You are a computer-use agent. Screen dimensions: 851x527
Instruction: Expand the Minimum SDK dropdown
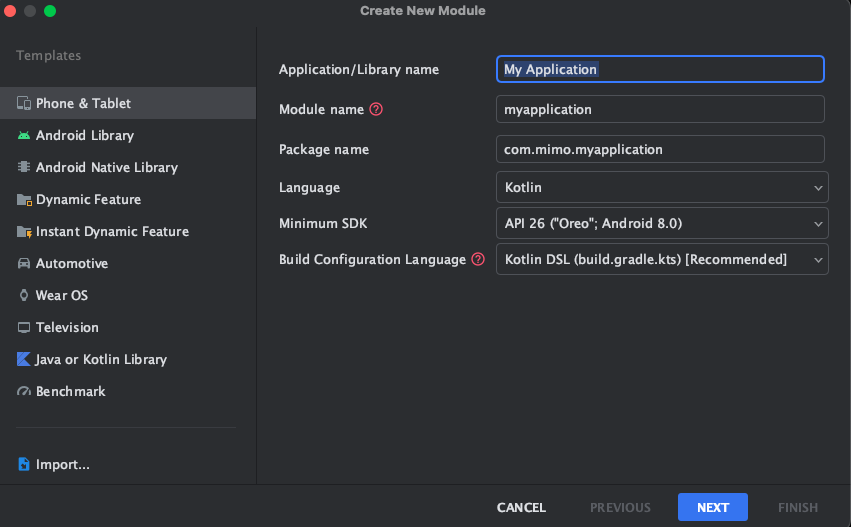pyautogui.click(x=662, y=223)
